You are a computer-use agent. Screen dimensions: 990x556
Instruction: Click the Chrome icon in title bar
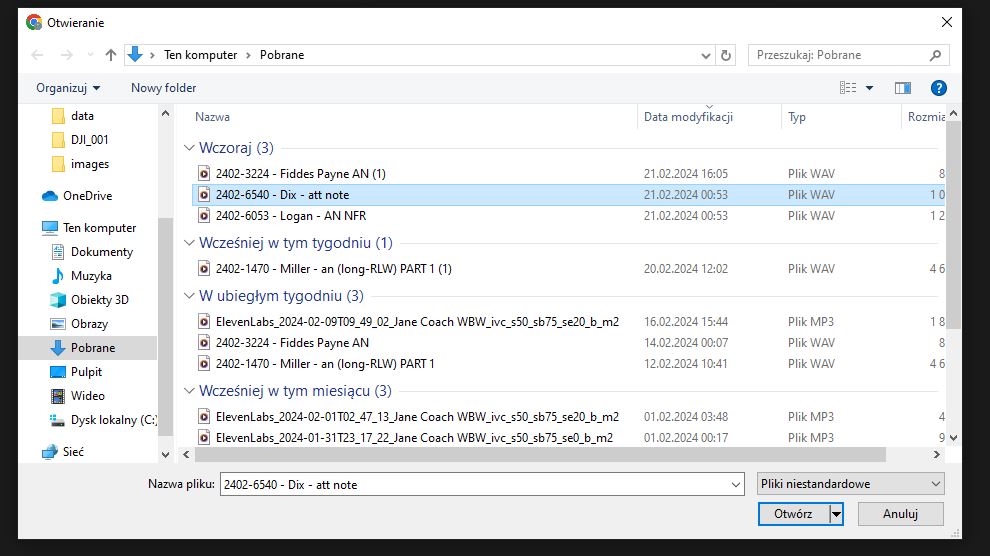pyautogui.click(x=34, y=23)
